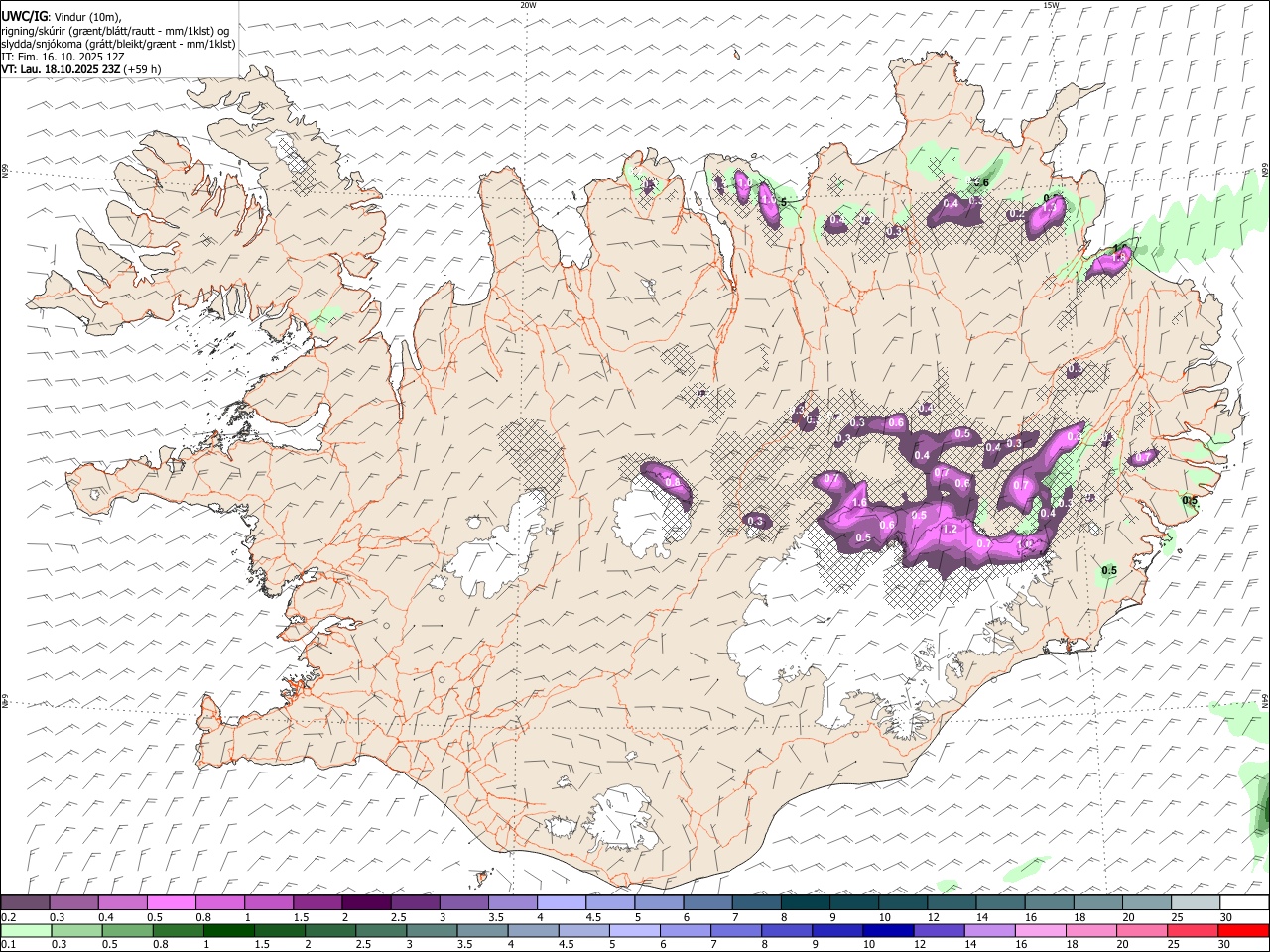This screenshot has height=952, width=1270.
Task: Pick the dark green swatch labeled 1 in bottom legend
Action: pos(228,931)
